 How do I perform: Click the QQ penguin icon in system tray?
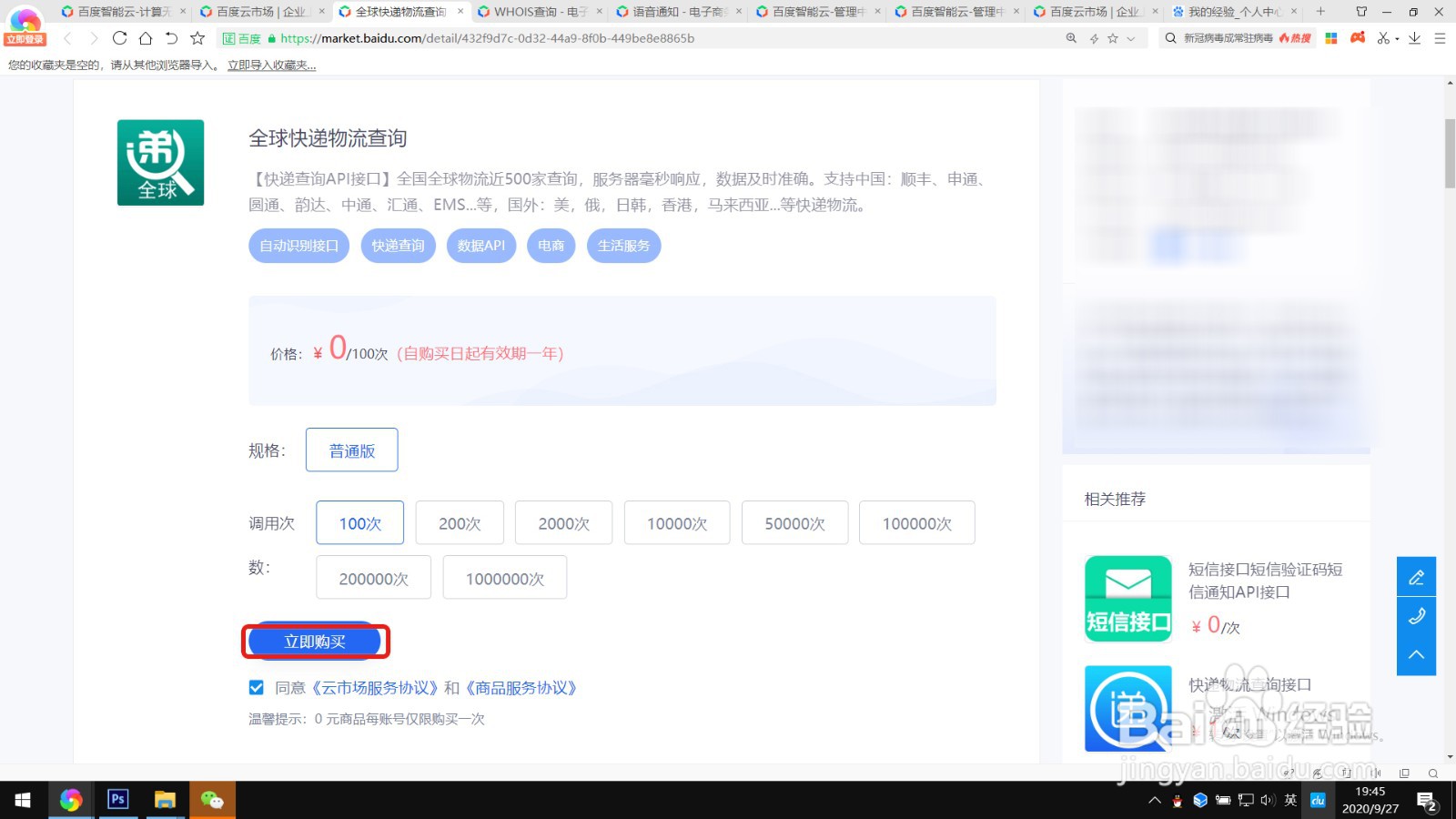[x=1178, y=800]
